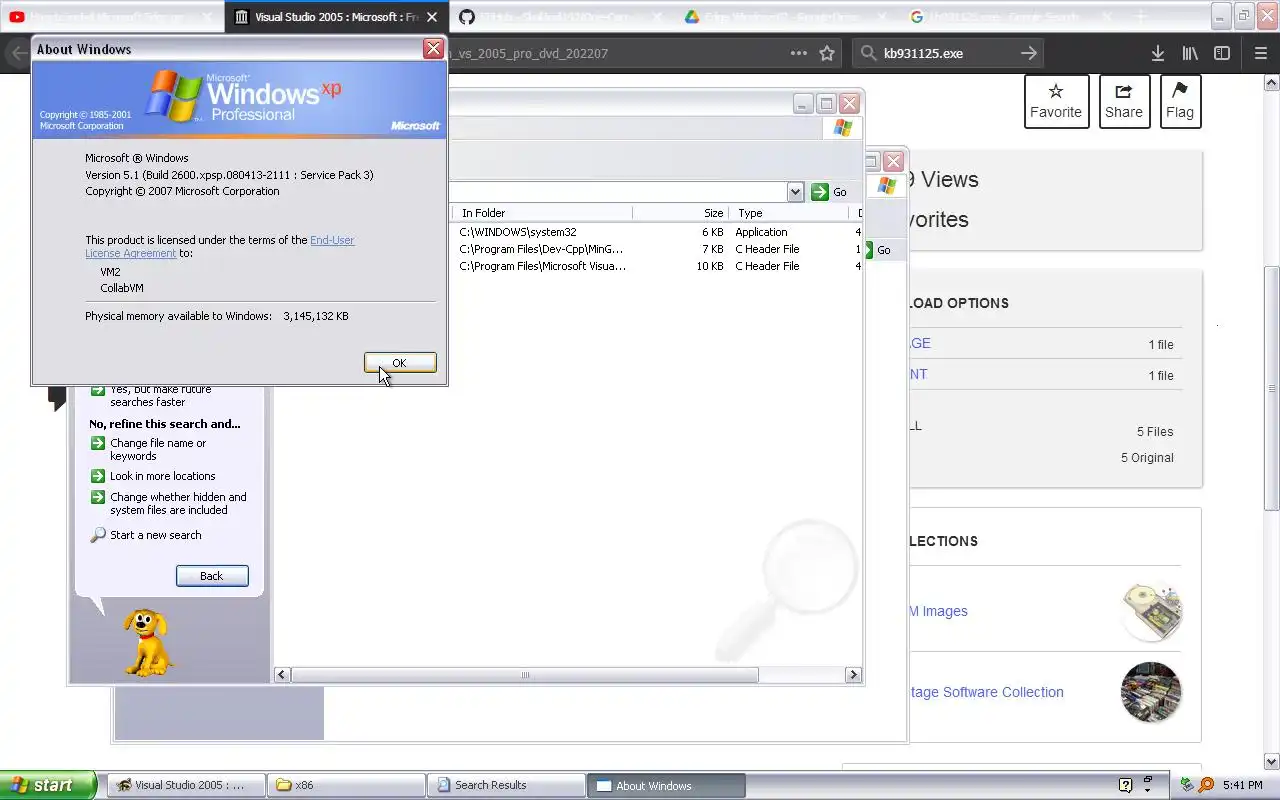Click the browser back arrow button
This screenshot has width=1280, height=800.
coord(17,53)
